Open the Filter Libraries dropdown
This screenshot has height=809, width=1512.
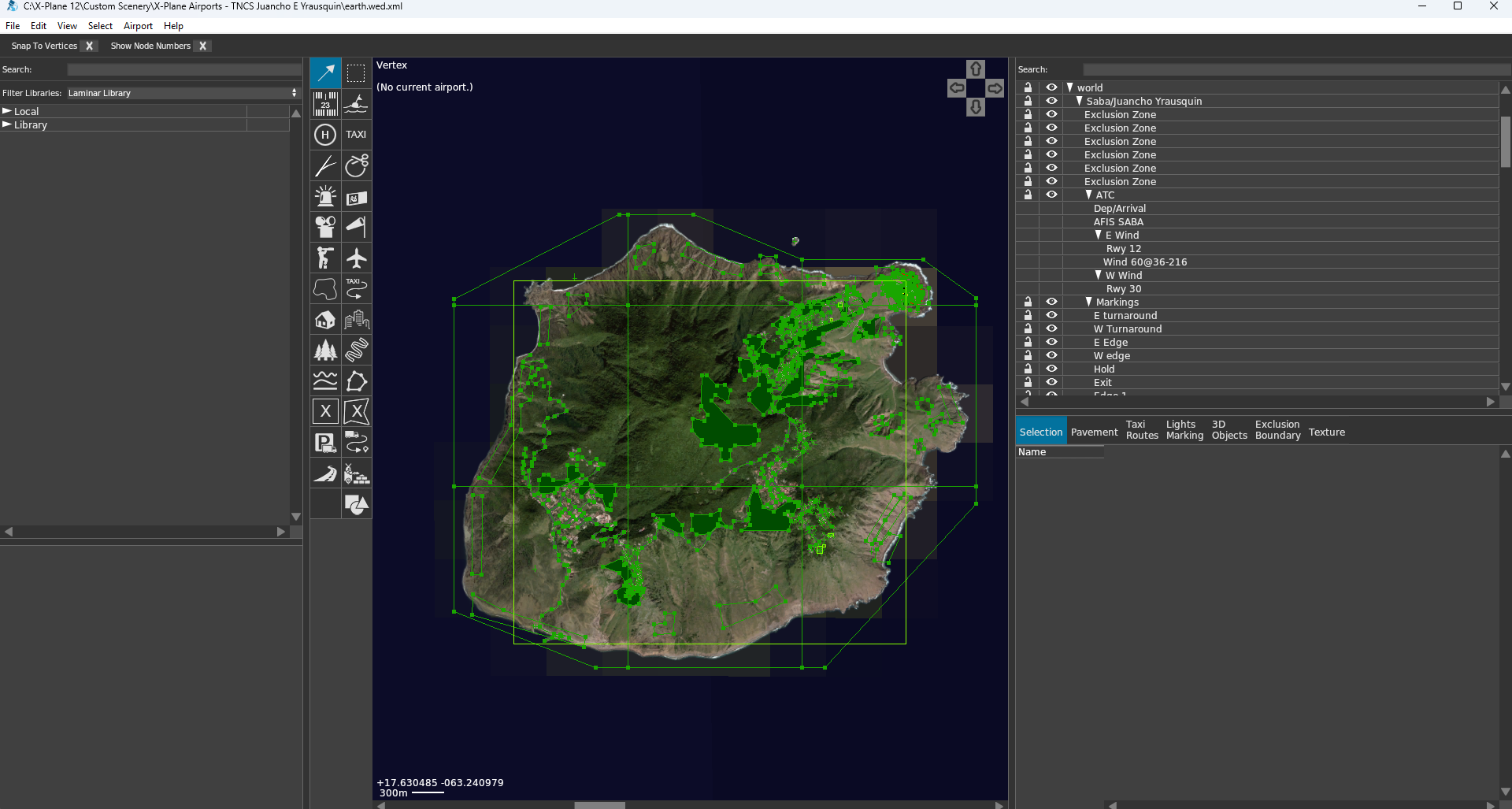click(x=183, y=93)
